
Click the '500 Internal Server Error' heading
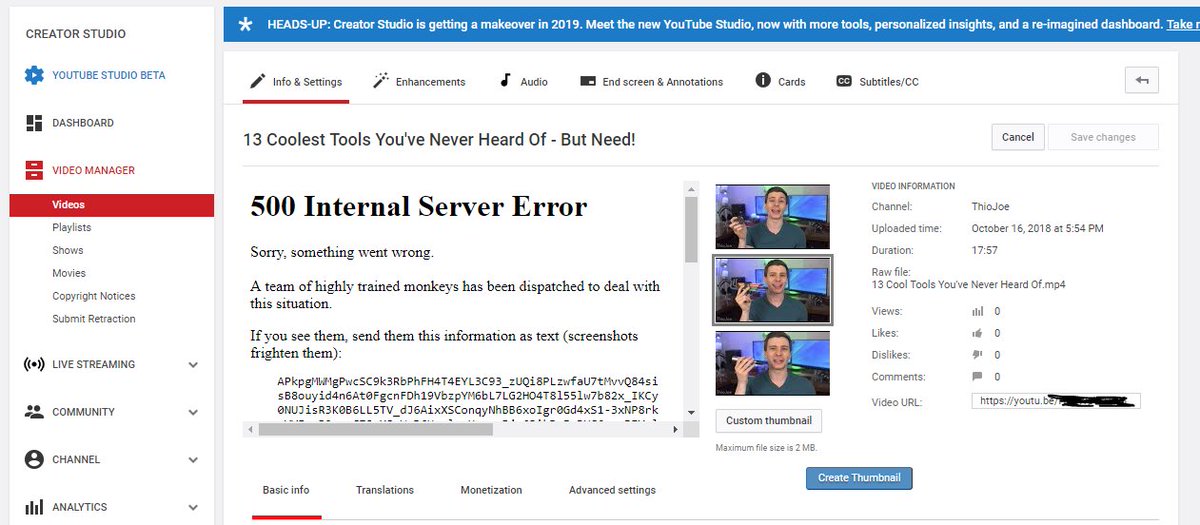[419, 207]
